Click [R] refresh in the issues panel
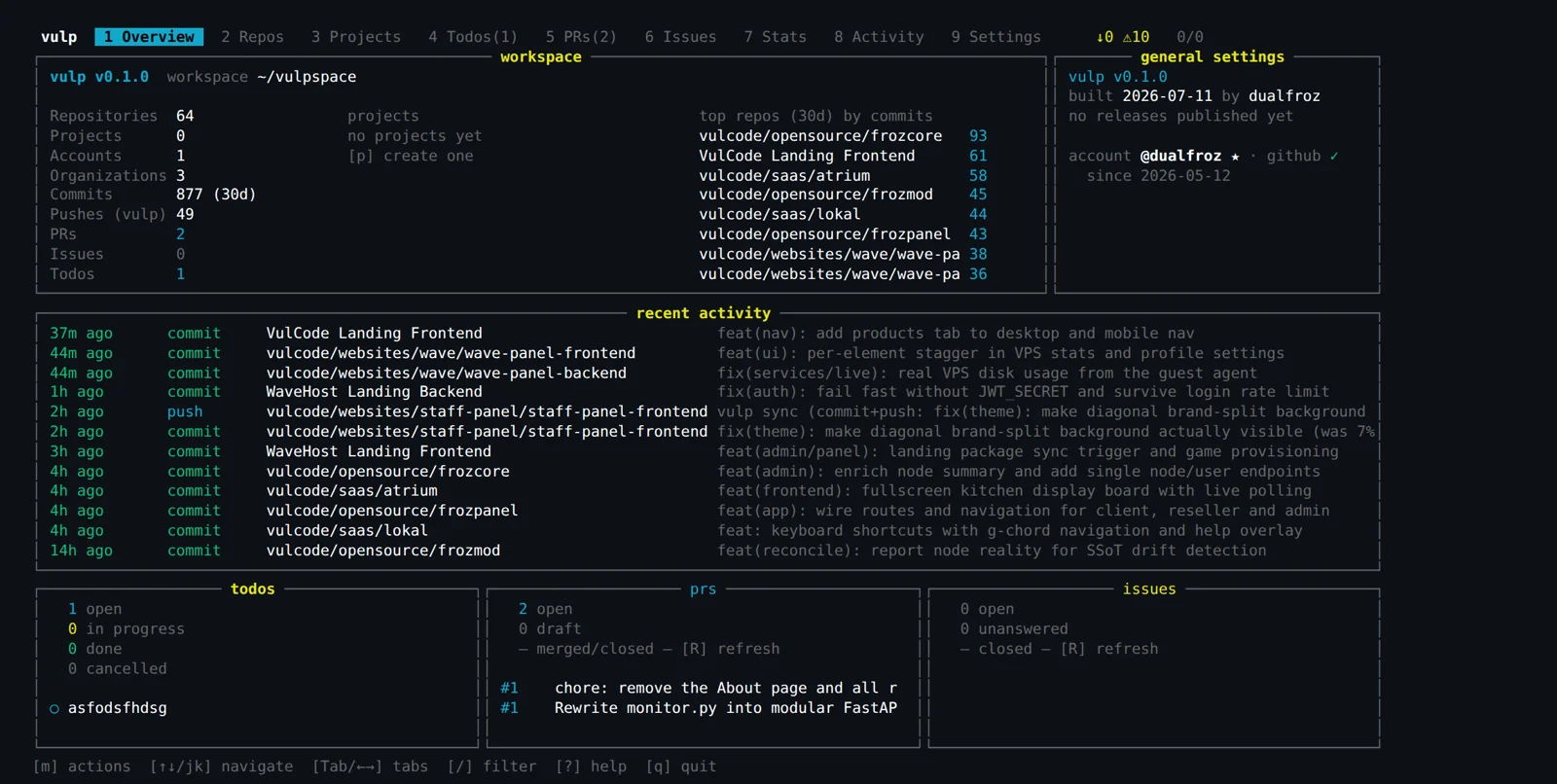The width and height of the screenshot is (1557, 784). point(1109,649)
